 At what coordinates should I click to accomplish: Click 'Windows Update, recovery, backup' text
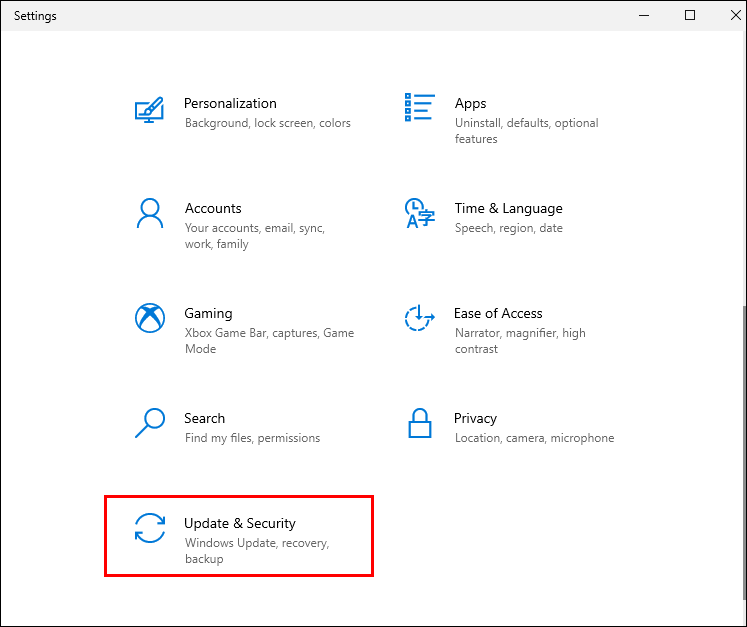[257, 550]
